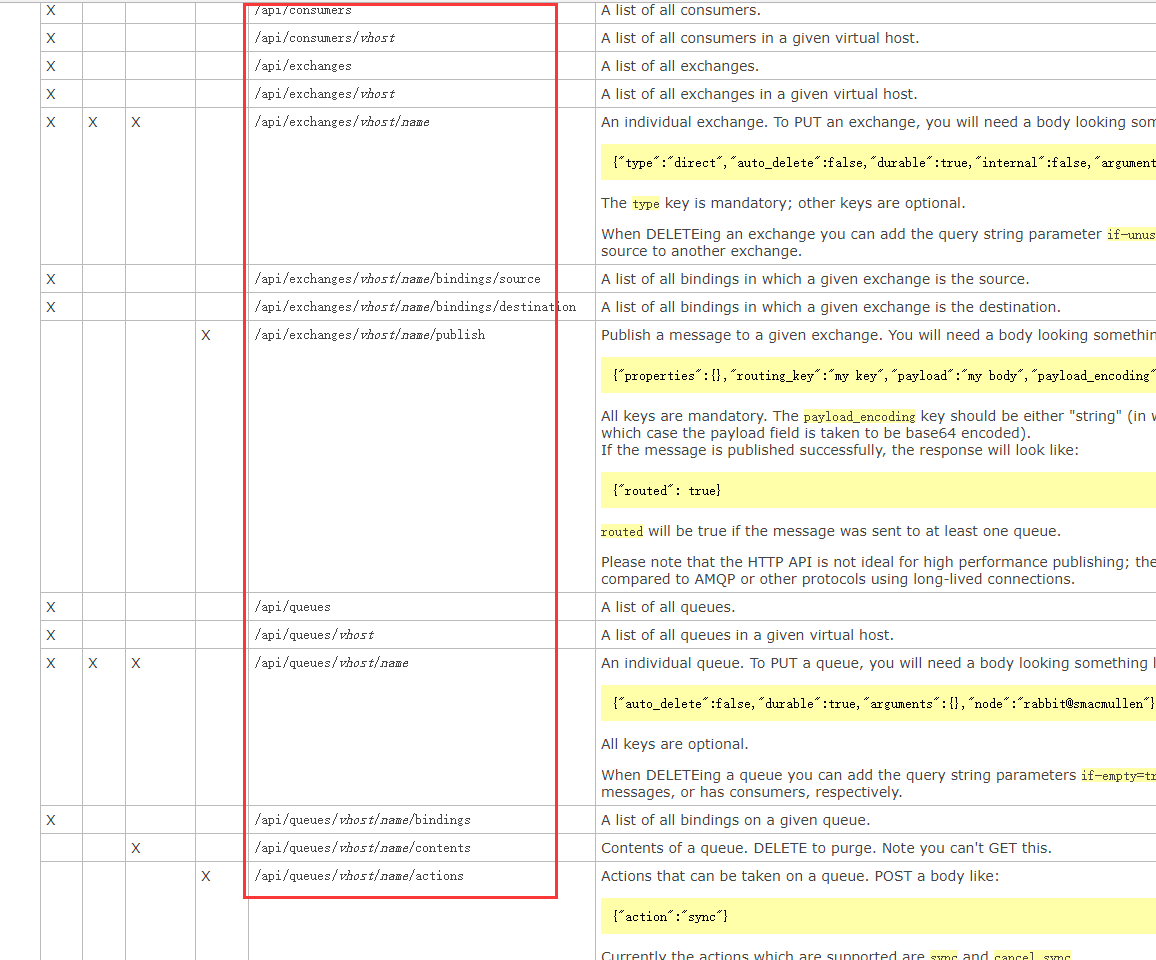Viewport: 1156px width, 960px height.
Task: Click first-column X in /api/queues/vhost/name/bindings row
Action: tap(51, 821)
